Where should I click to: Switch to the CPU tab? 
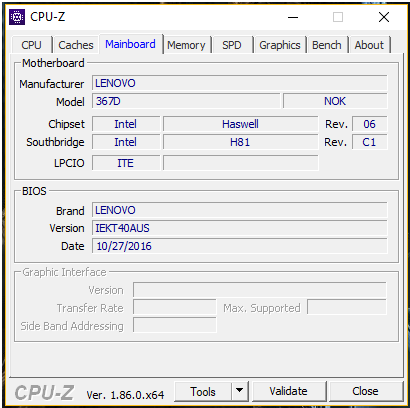31,45
